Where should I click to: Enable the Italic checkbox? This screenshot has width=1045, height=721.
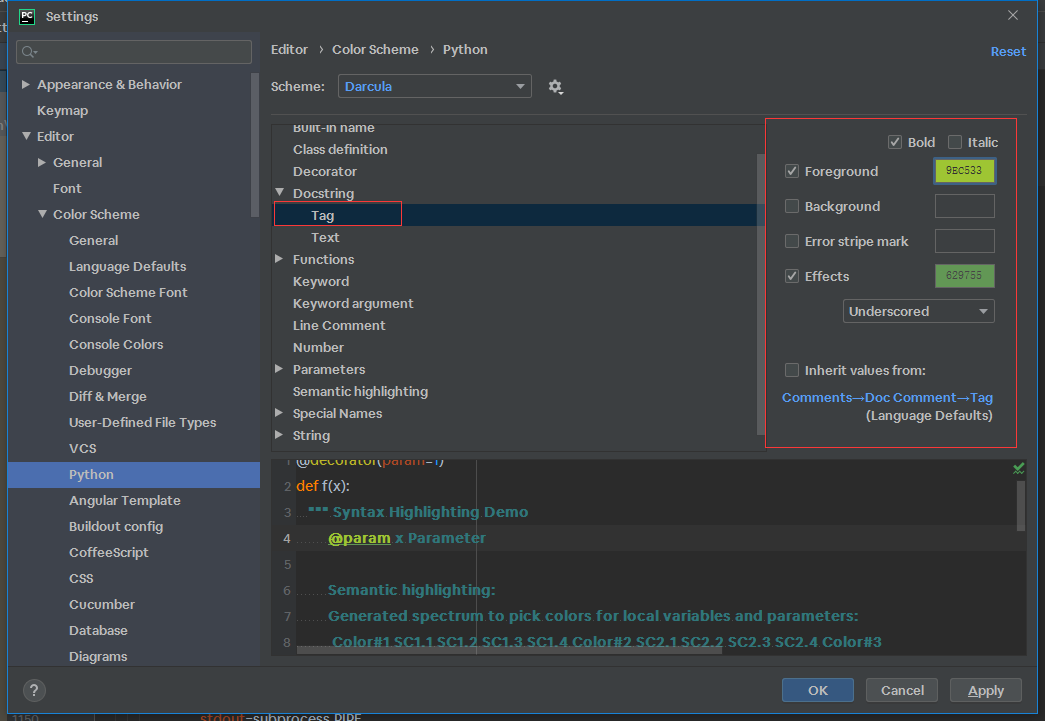point(954,142)
